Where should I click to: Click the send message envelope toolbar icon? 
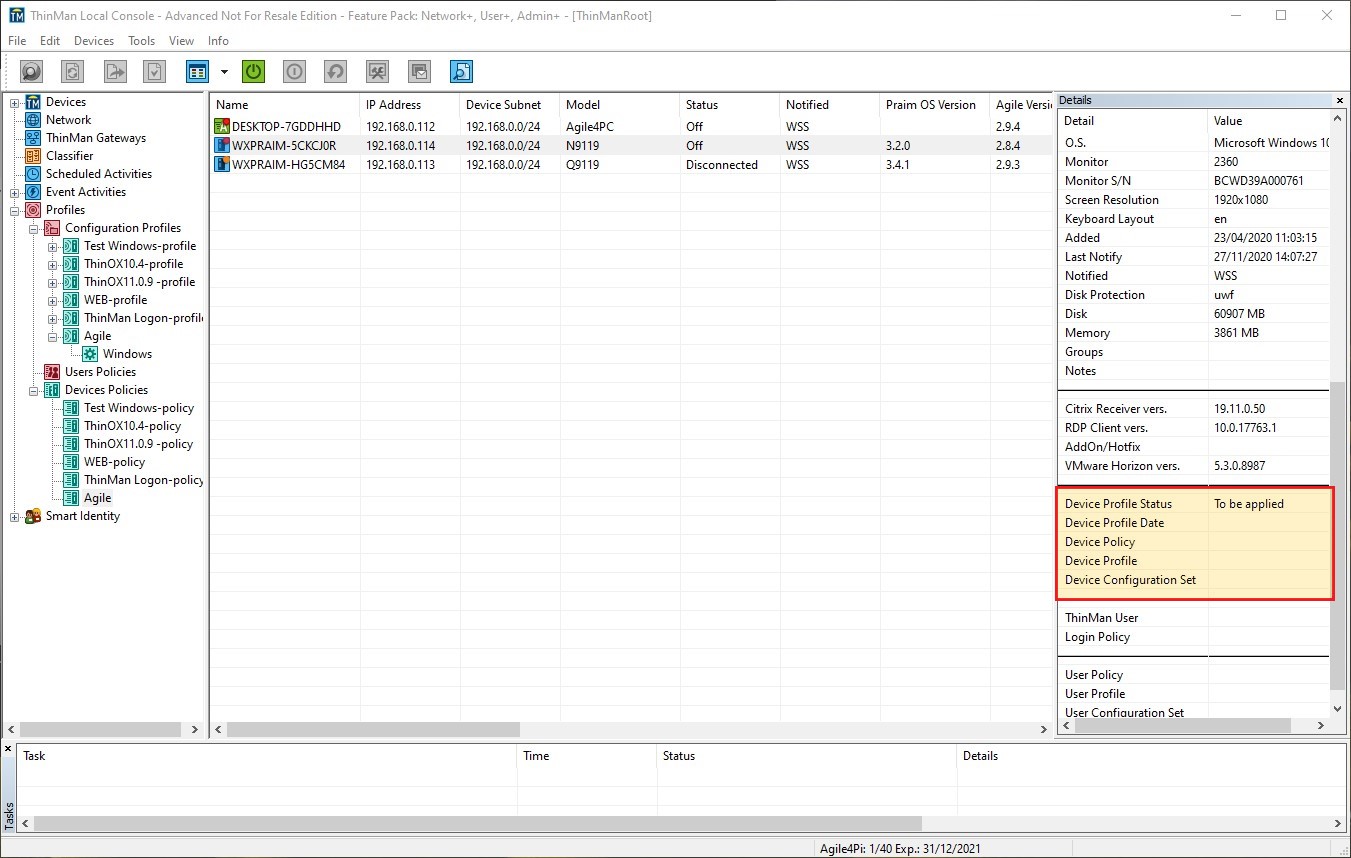pos(419,72)
